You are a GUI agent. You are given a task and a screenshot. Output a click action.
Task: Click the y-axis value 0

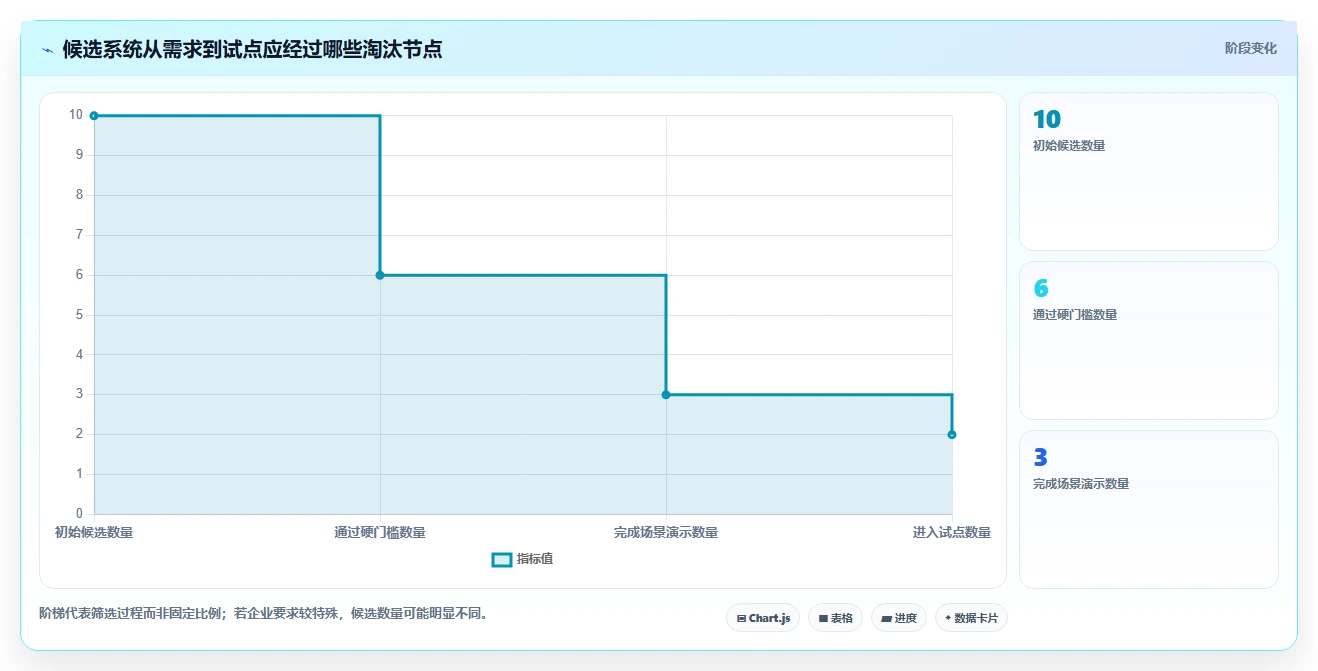pos(79,514)
